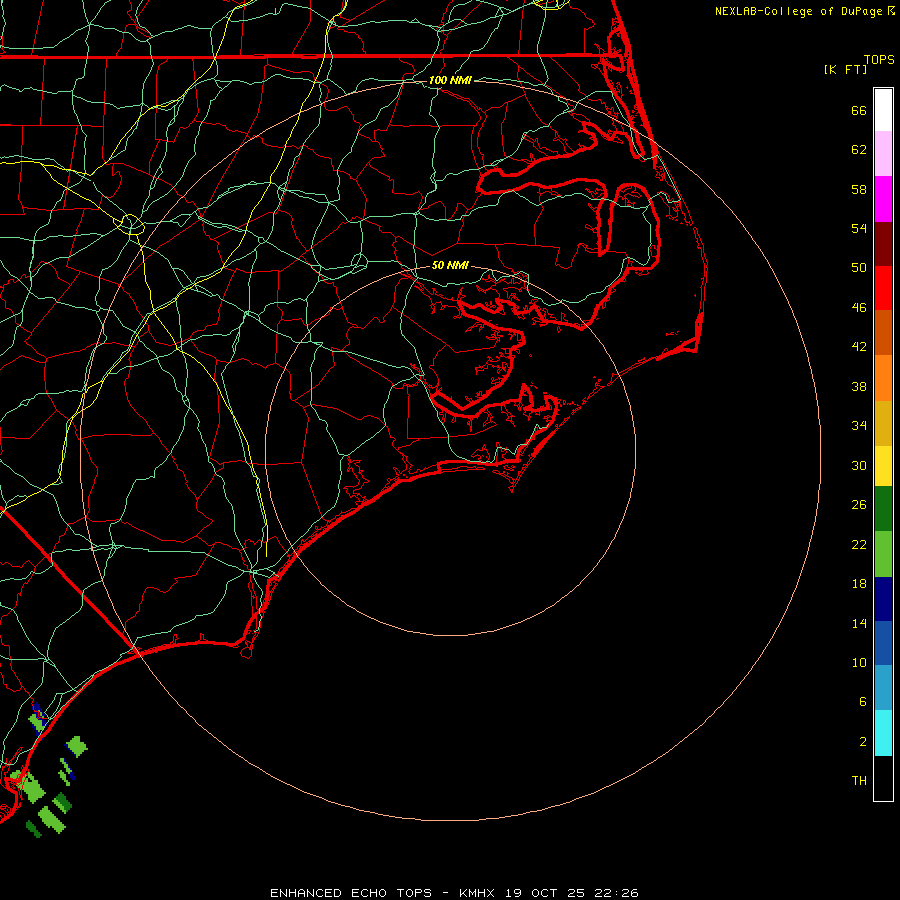The width and height of the screenshot is (900, 900).
Task: Click the legend value 50
Action: [859, 267]
